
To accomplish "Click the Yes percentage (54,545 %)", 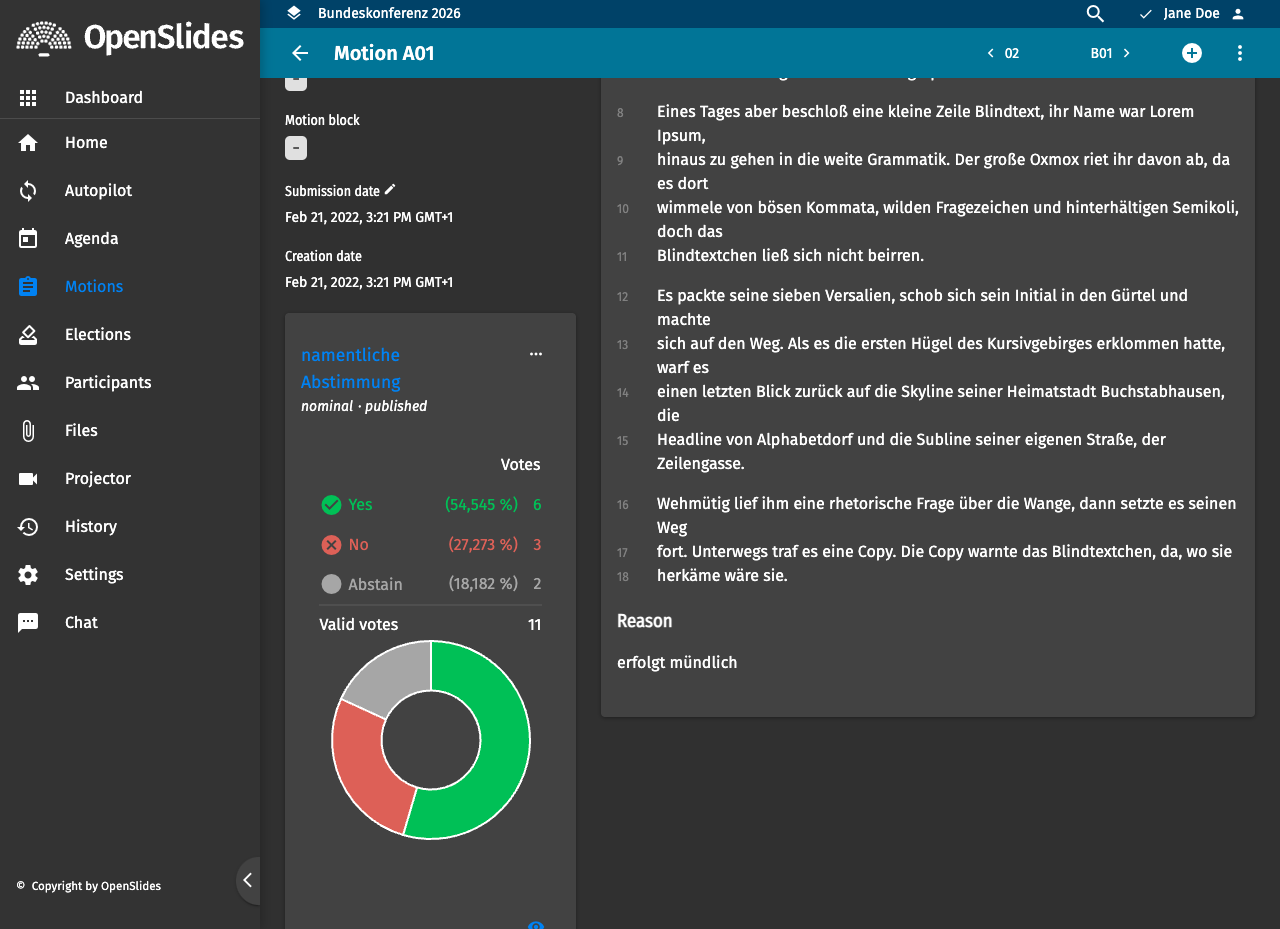I will tap(481, 505).
